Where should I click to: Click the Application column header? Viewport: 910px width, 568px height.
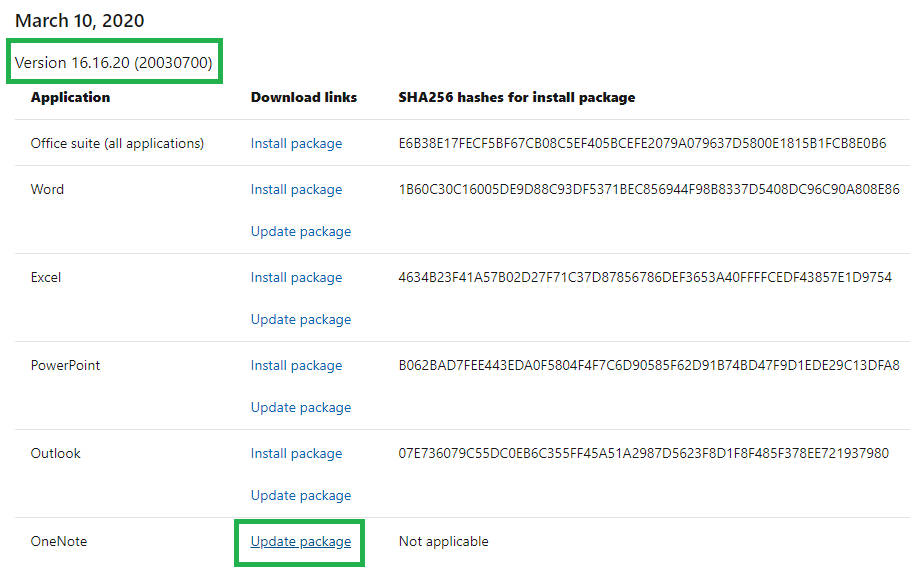(70, 97)
